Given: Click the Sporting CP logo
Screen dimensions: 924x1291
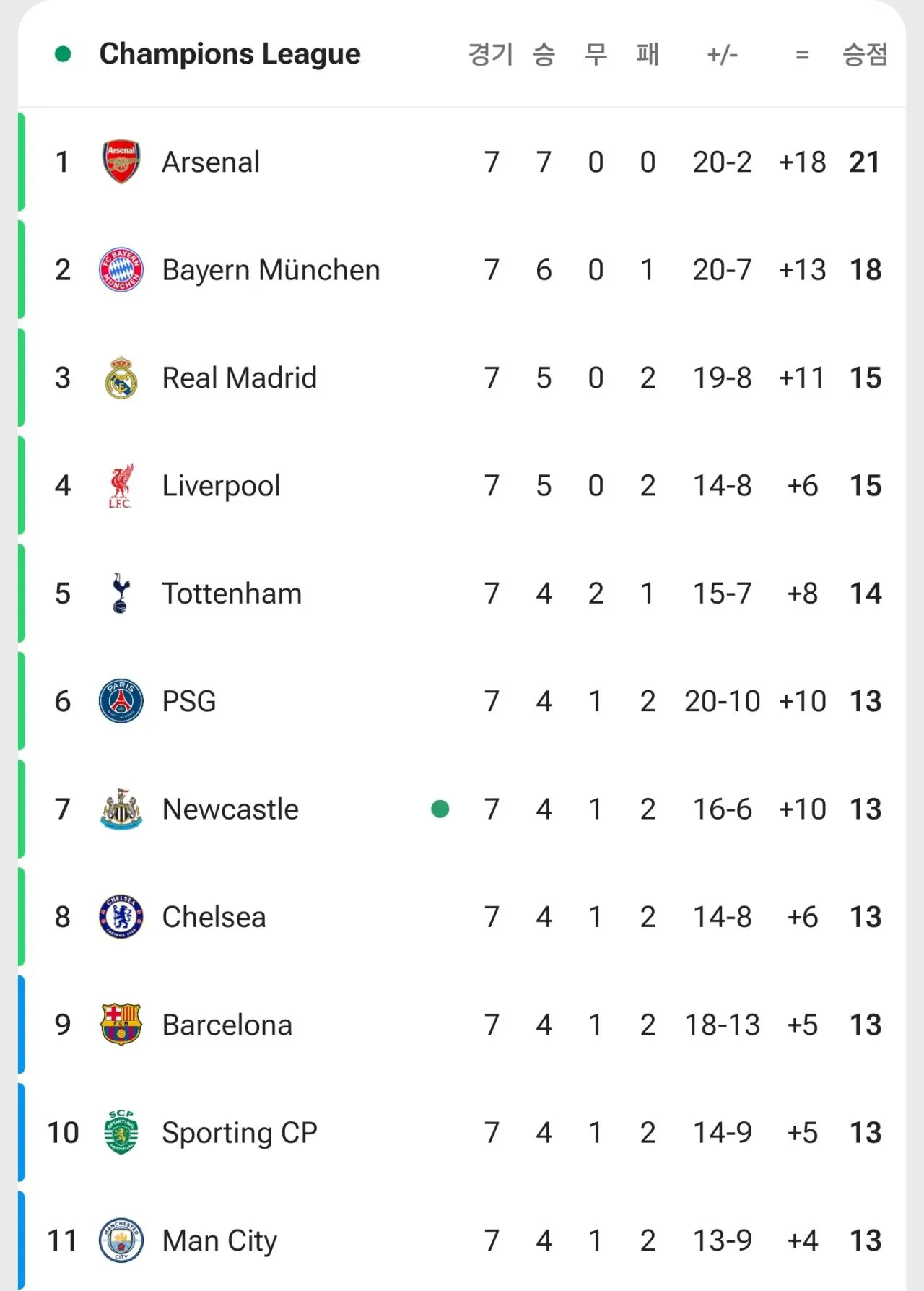Looking at the screenshot, I should coord(121,1132).
